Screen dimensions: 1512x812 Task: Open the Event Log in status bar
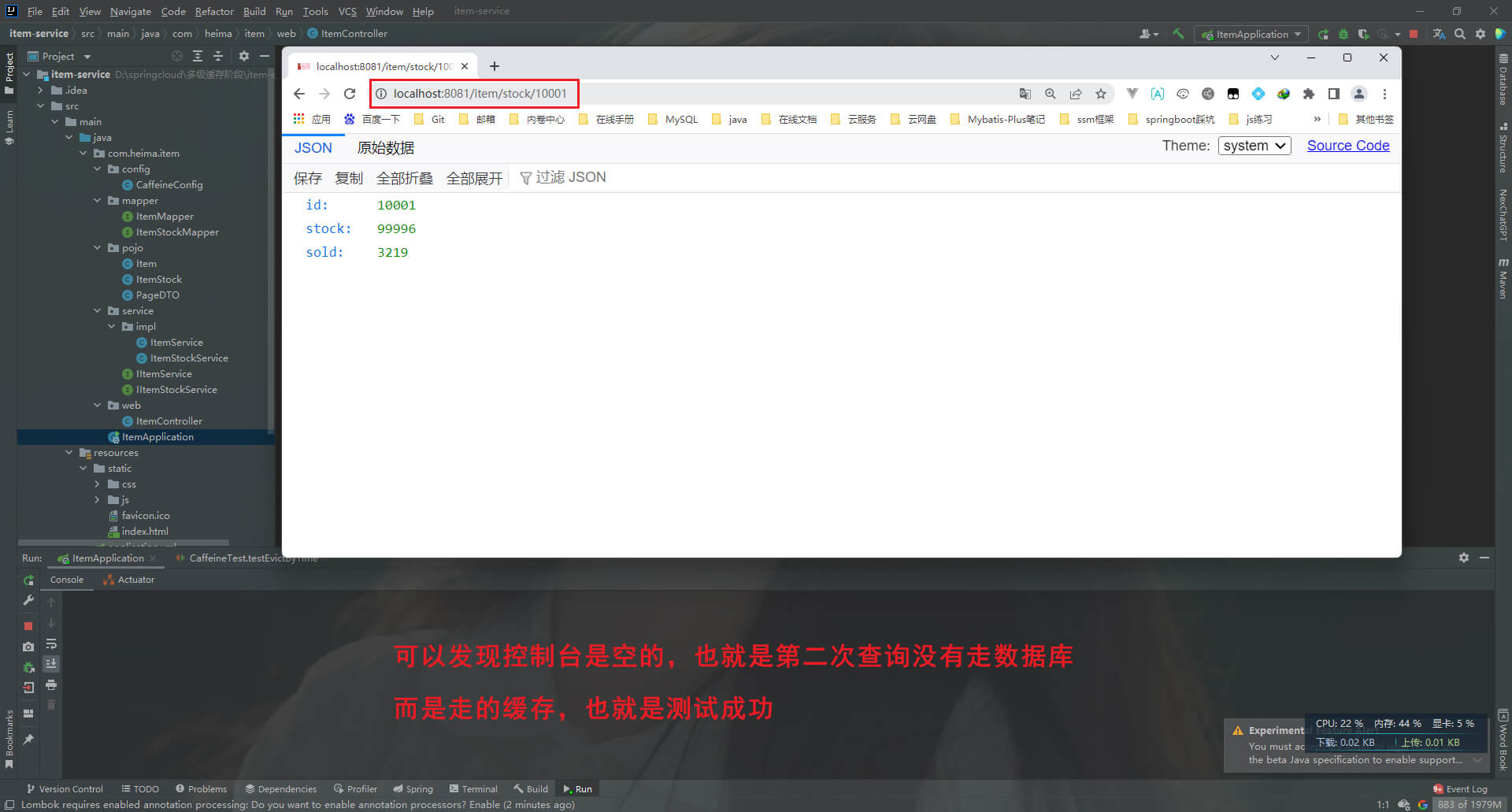[x=1460, y=788]
